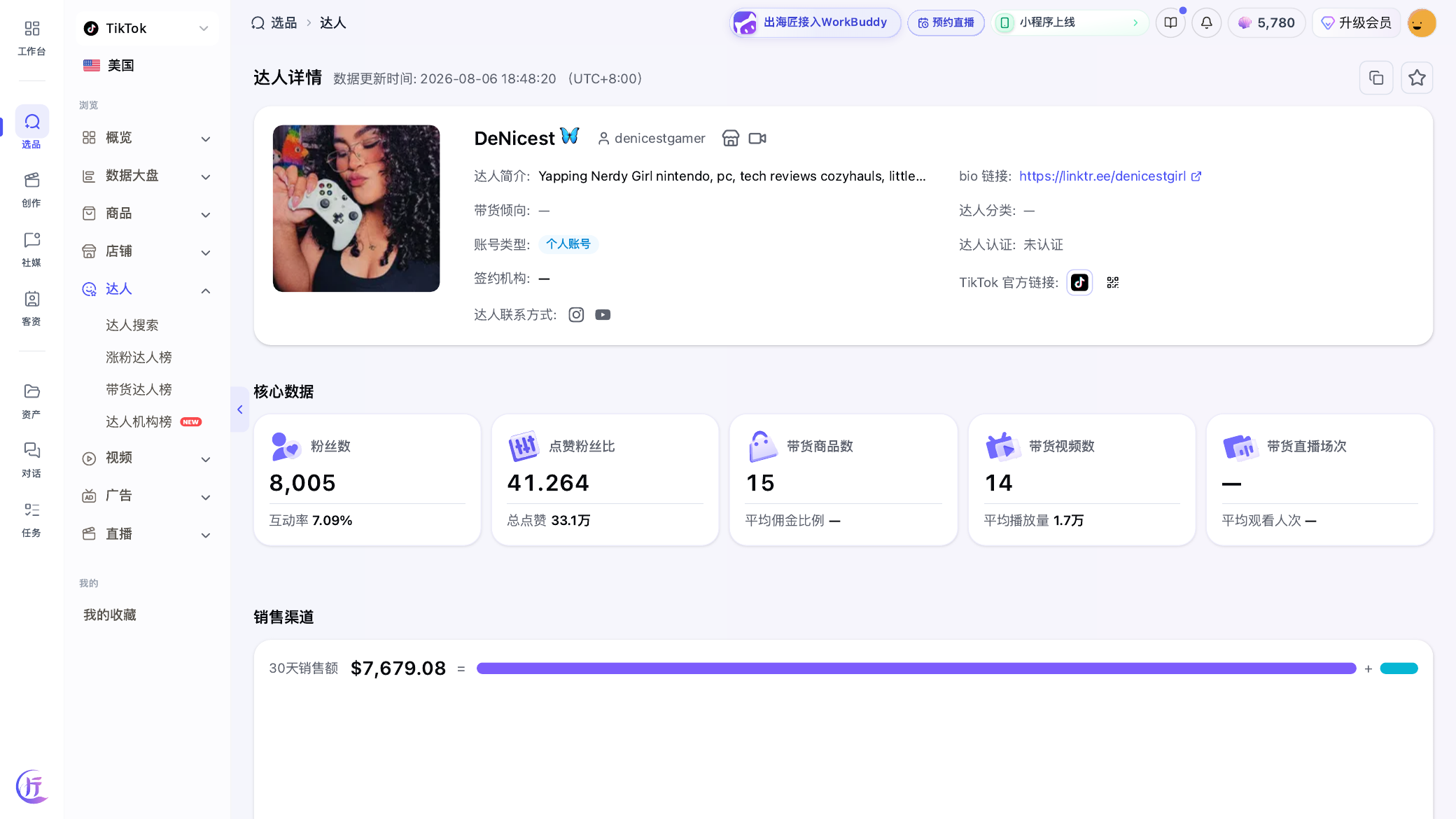Click the 粉丝数 card icon
1456x819 pixels.
tap(286, 447)
